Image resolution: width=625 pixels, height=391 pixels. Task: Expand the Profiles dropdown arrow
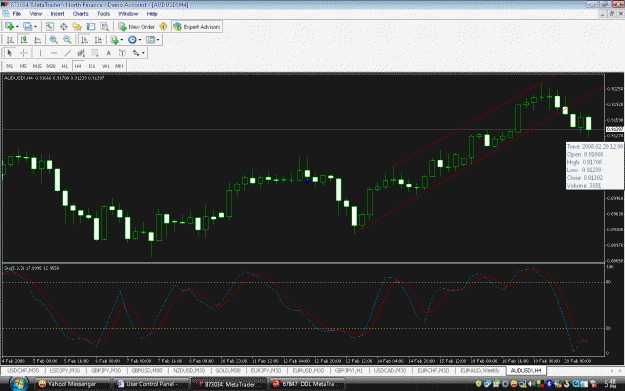click(x=35, y=27)
